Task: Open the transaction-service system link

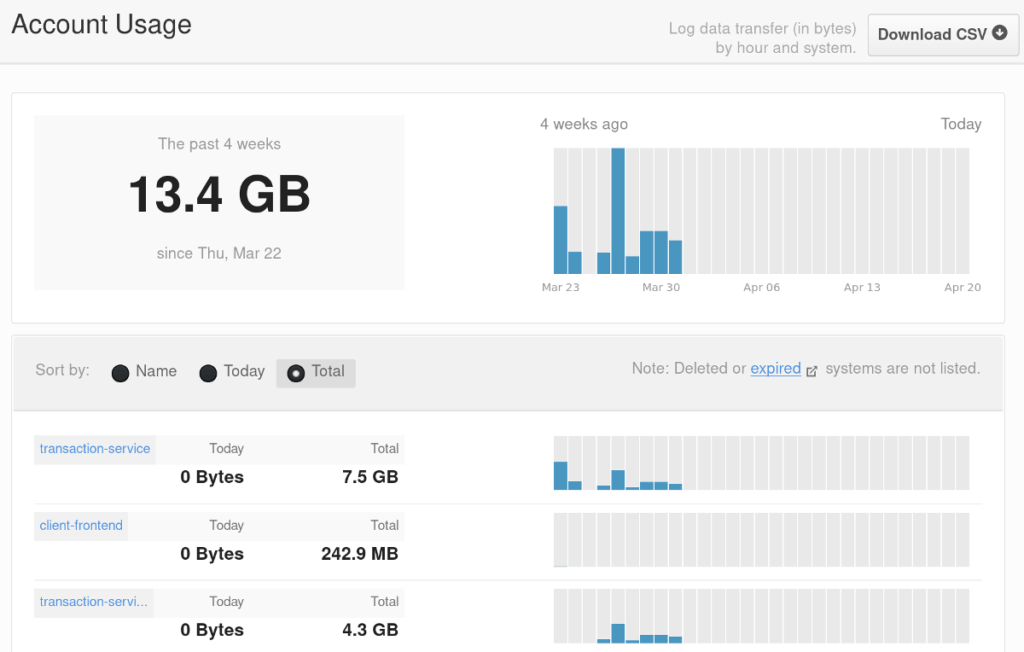Action: coord(95,449)
